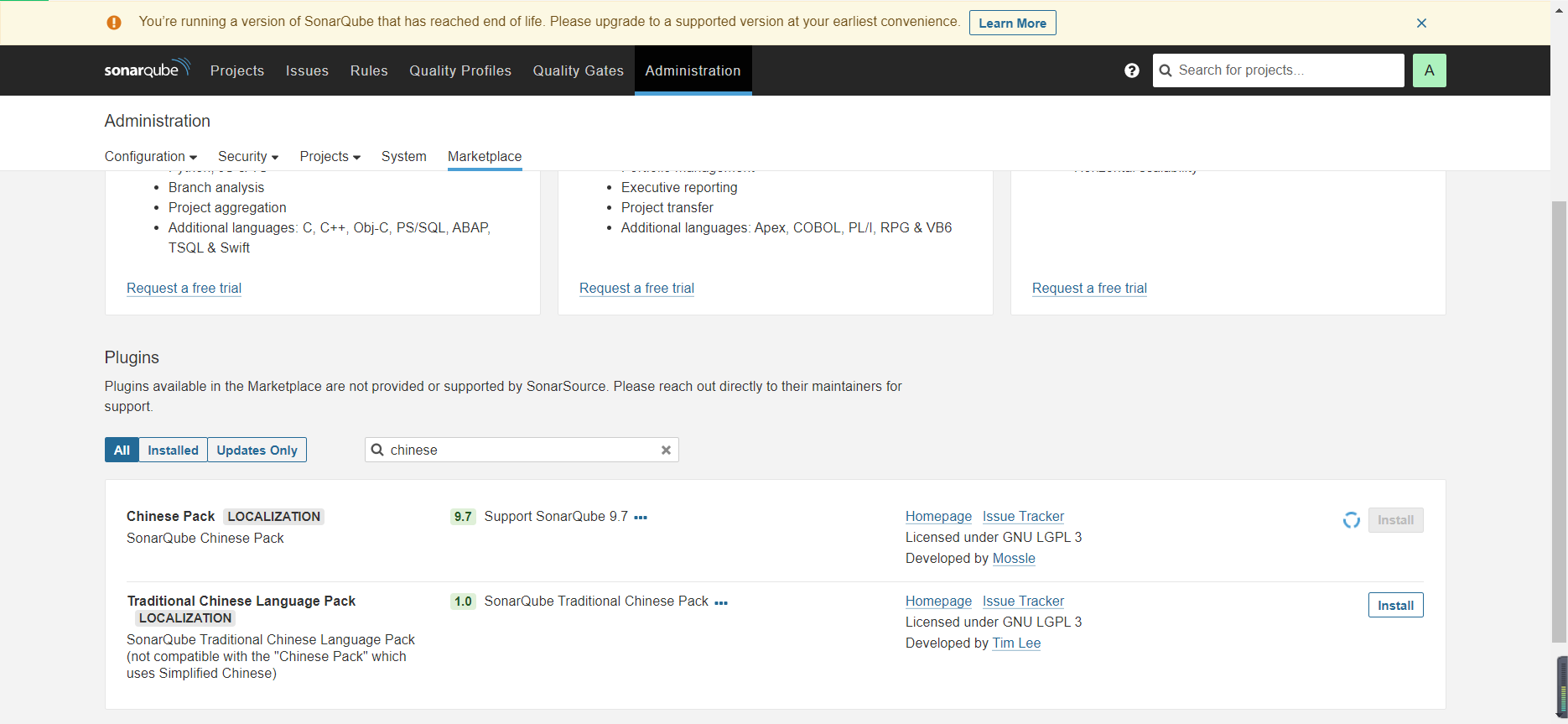
Task: Click the orange warning icon in banner
Action: [114, 23]
